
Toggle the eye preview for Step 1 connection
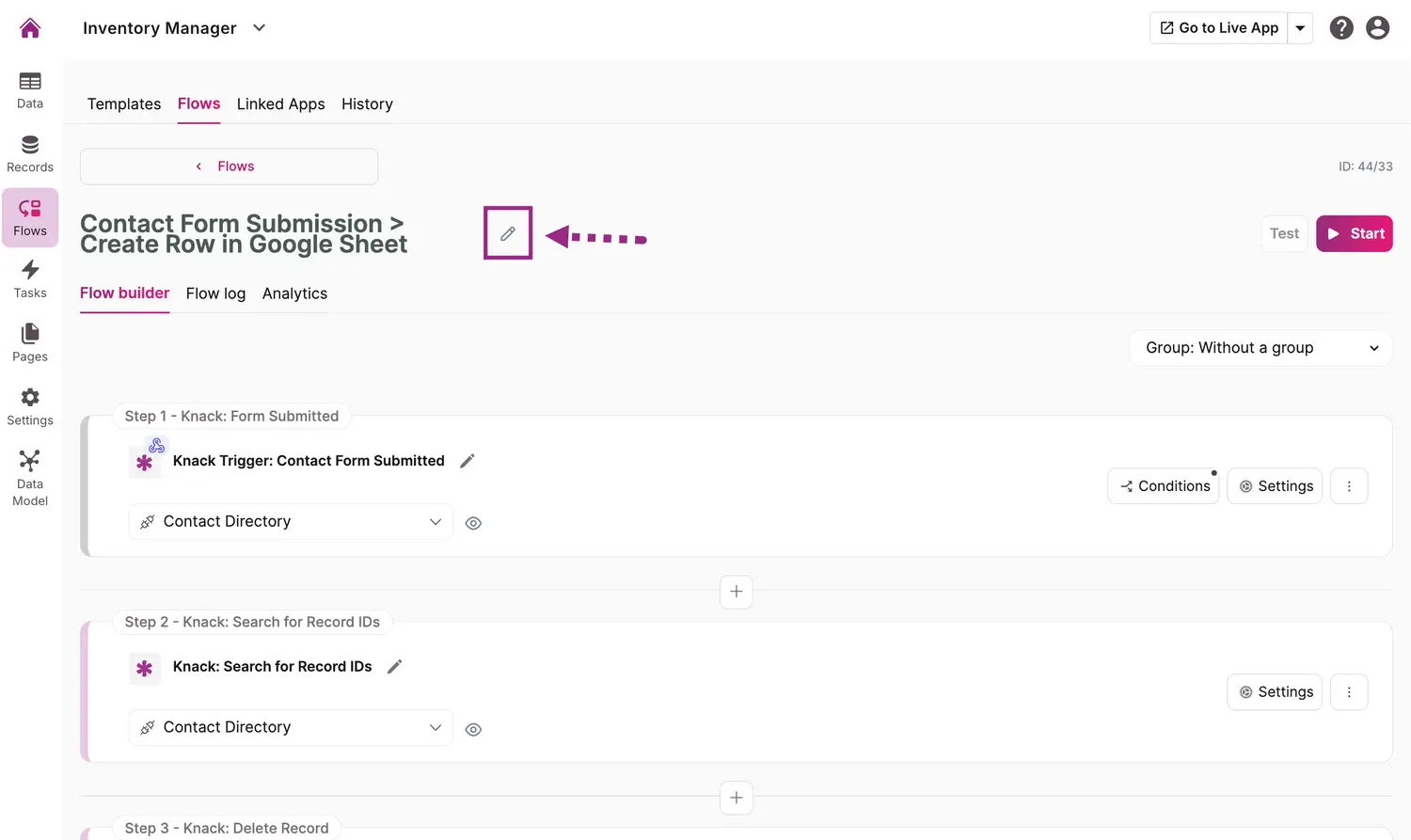point(473,524)
